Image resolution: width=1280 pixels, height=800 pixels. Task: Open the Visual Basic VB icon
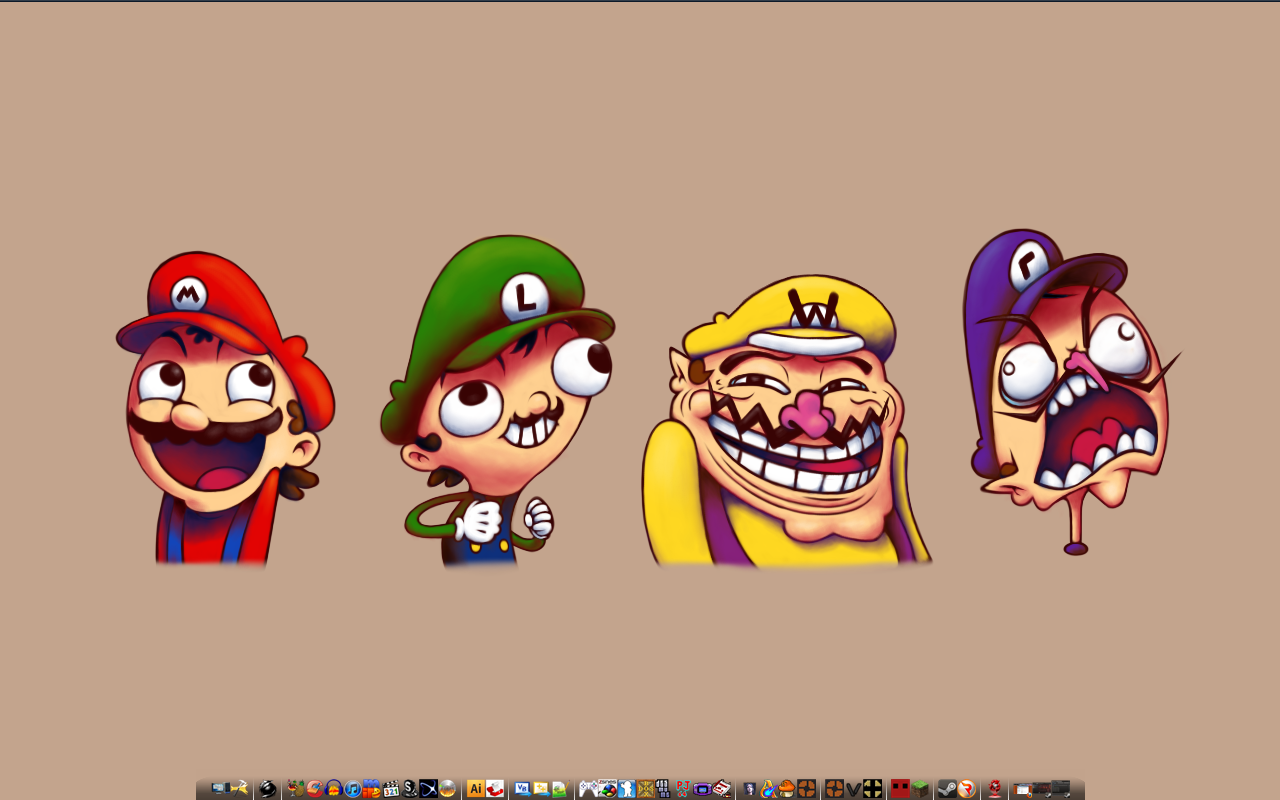[522, 789]
